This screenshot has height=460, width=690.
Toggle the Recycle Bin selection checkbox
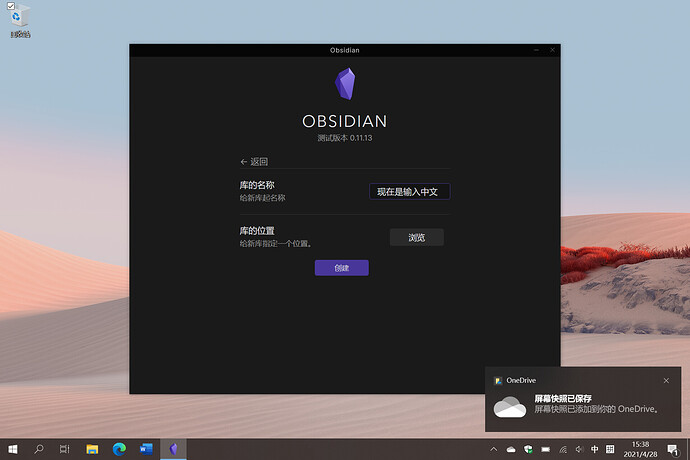coord(11,6)
